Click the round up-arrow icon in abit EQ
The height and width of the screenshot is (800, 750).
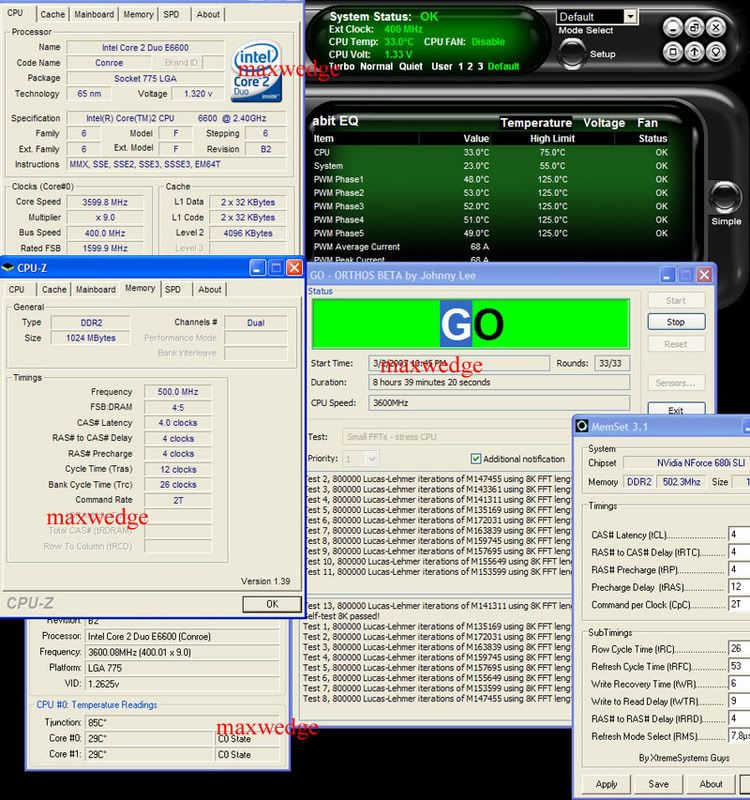694,52
